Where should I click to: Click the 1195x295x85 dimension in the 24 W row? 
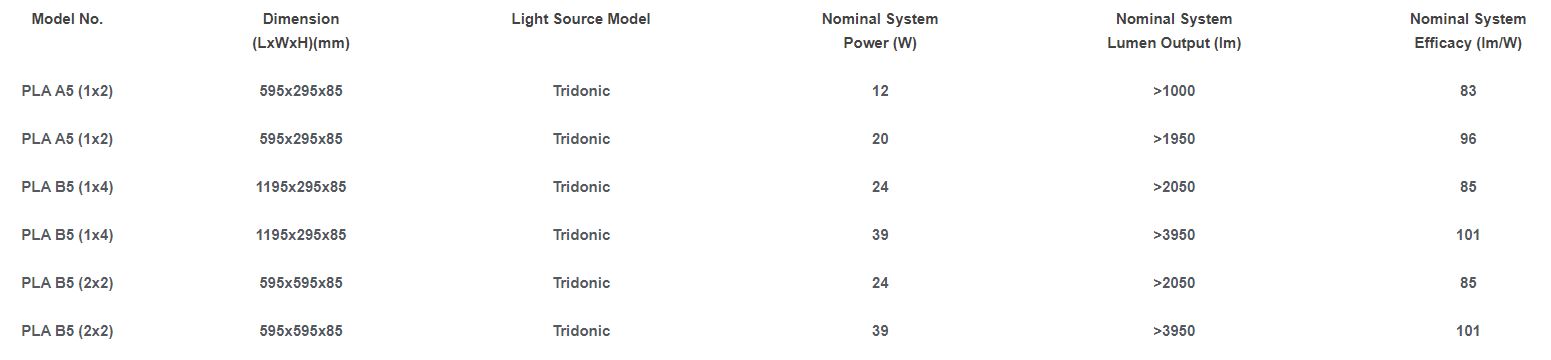(x=301, y=187)
